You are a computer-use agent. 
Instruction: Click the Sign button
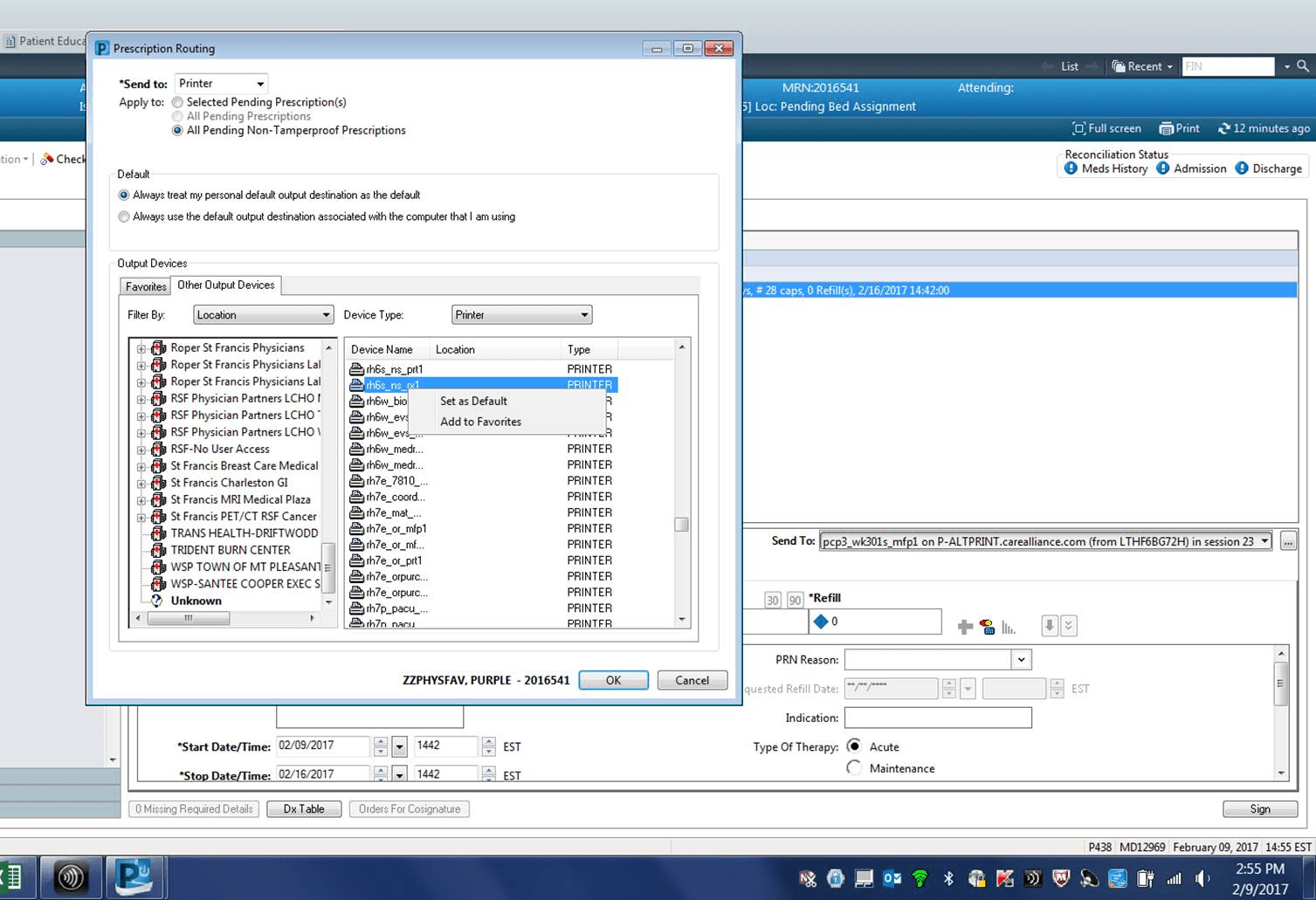(x=1260, y=809)
